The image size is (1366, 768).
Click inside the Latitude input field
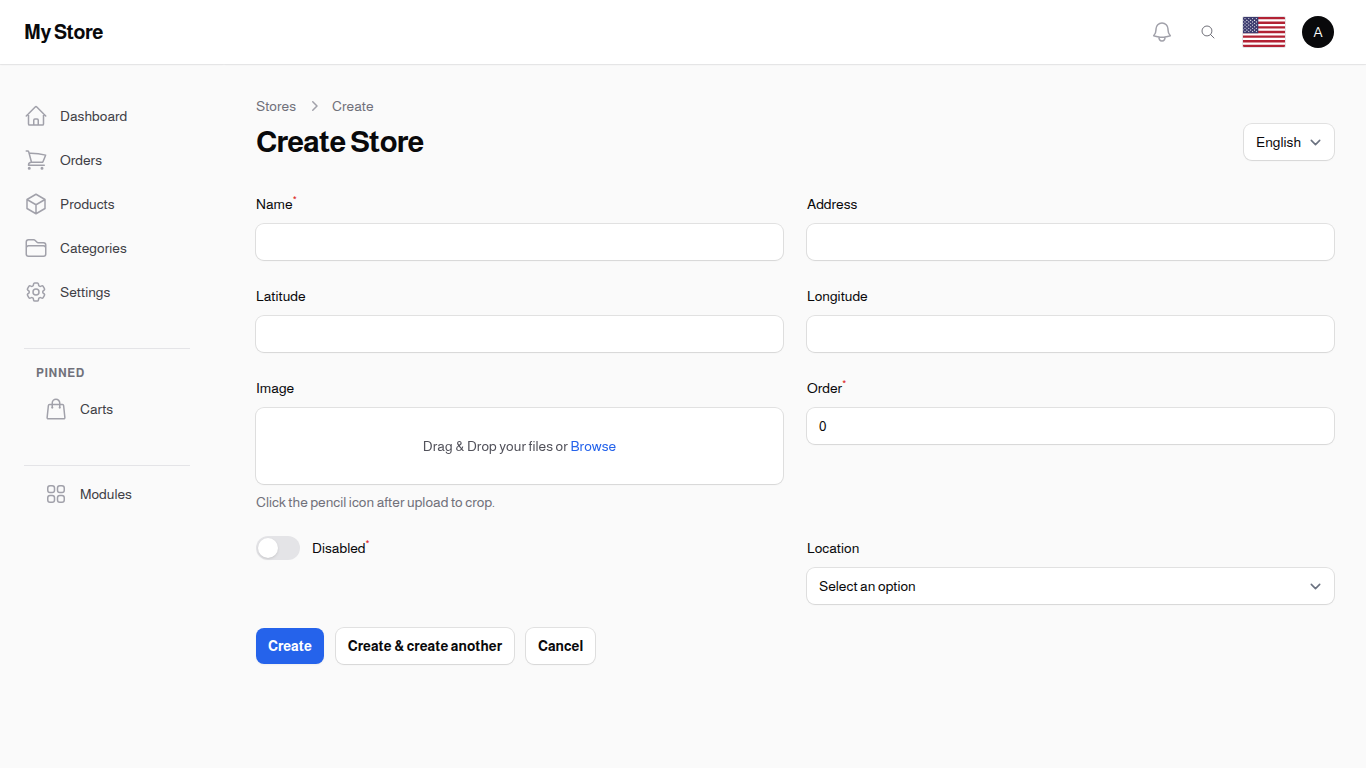coord(519,334)
